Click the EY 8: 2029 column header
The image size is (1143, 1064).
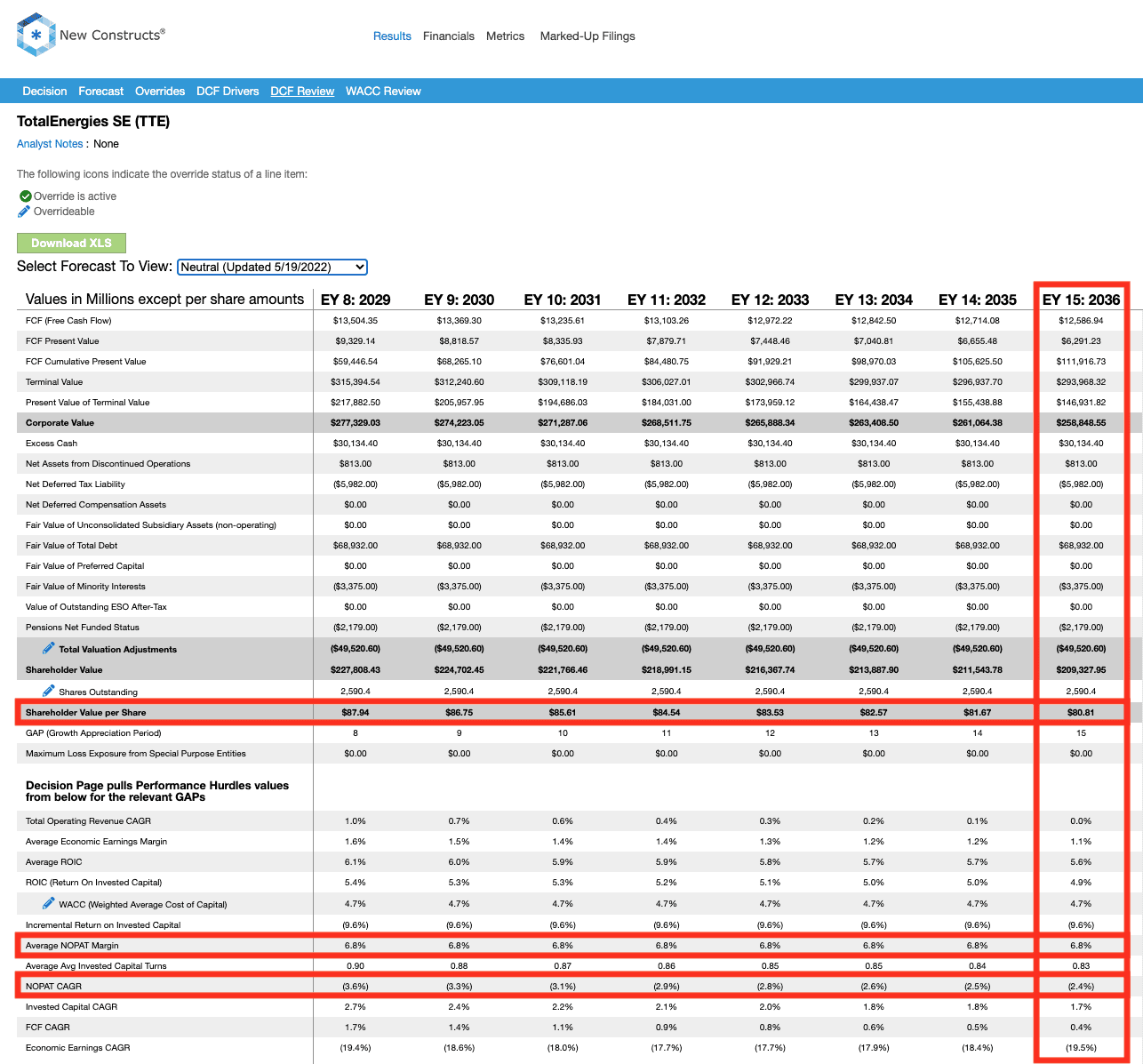coord(356,300)
